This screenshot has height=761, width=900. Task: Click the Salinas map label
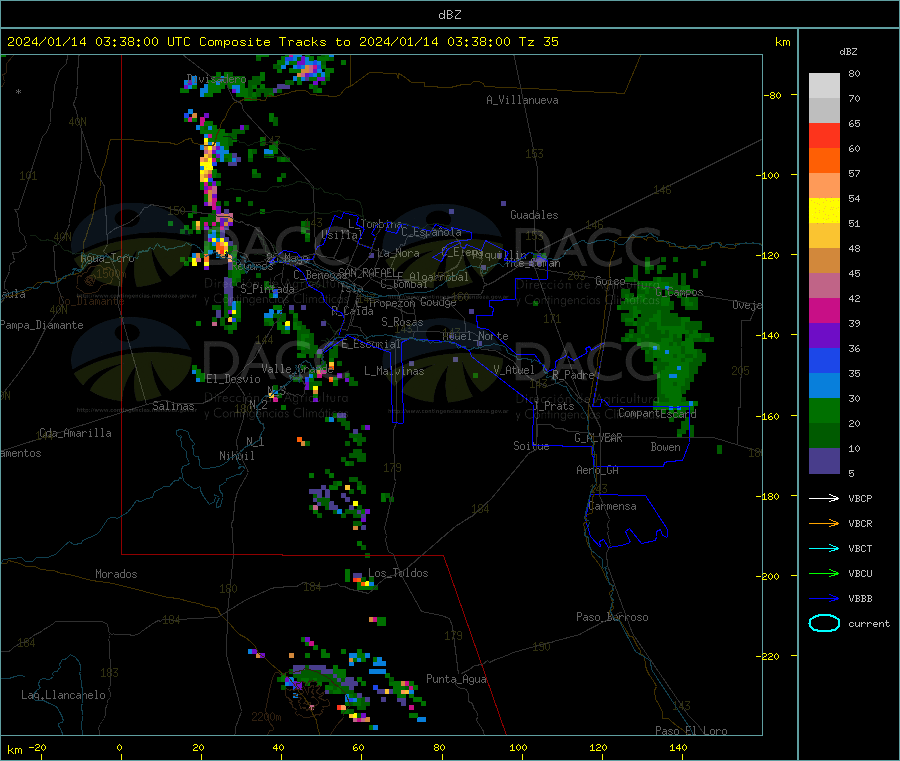pos(173,406)
